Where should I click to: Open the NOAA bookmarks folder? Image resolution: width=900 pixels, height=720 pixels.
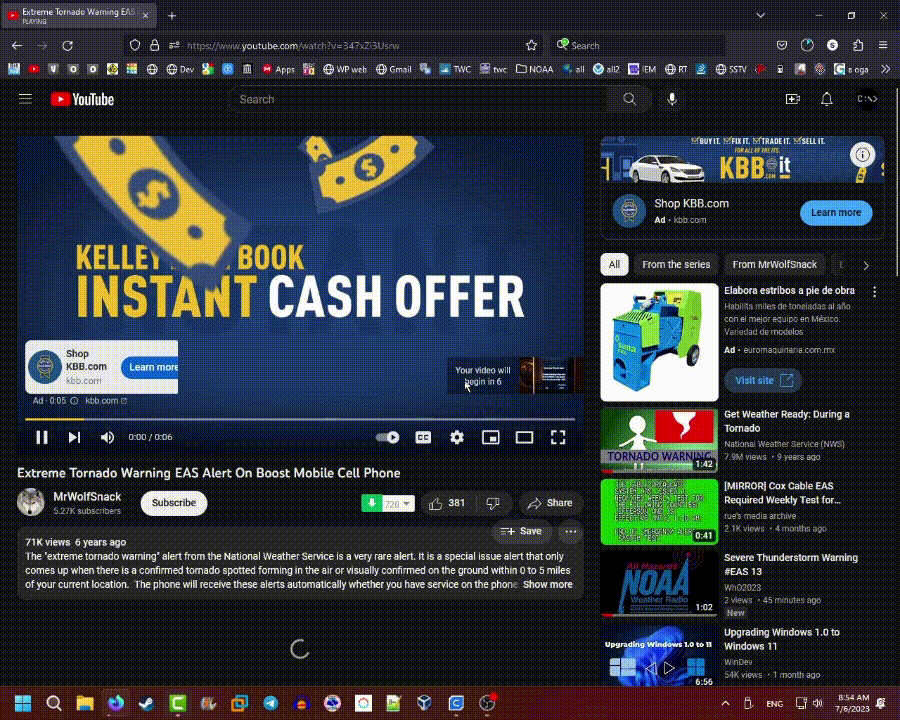click(534, 69)
